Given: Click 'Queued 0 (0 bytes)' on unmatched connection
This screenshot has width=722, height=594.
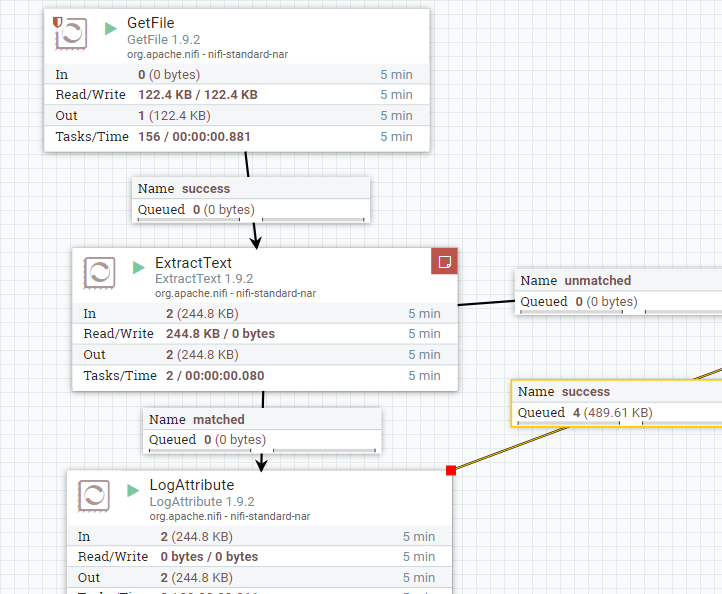Looking at the screenshot, I should click(579, 302).
